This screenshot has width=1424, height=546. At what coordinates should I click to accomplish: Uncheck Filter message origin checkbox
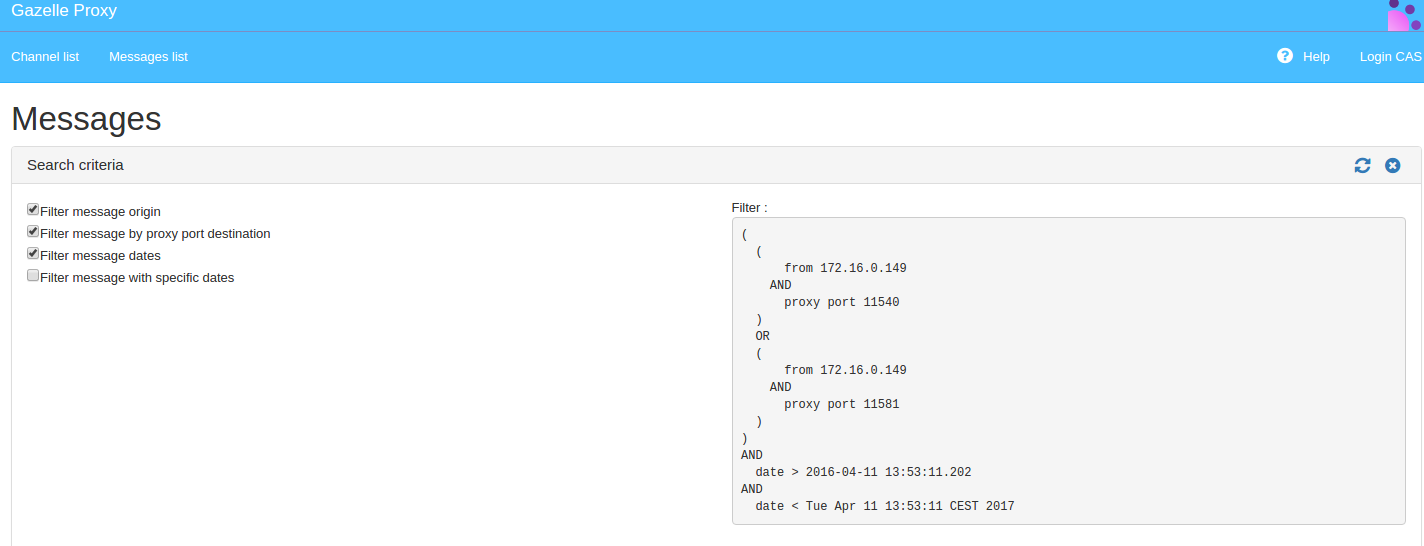click(33, 210)
